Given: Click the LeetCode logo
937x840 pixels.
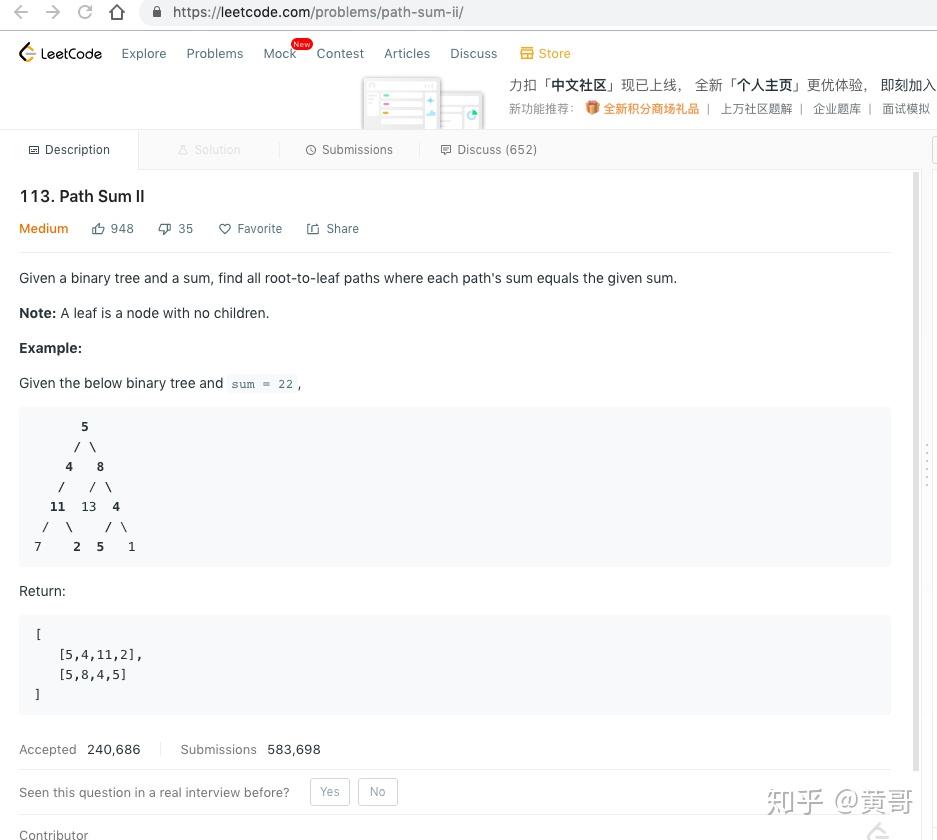Looking at the screenshot, I should [x=60, y=52].
